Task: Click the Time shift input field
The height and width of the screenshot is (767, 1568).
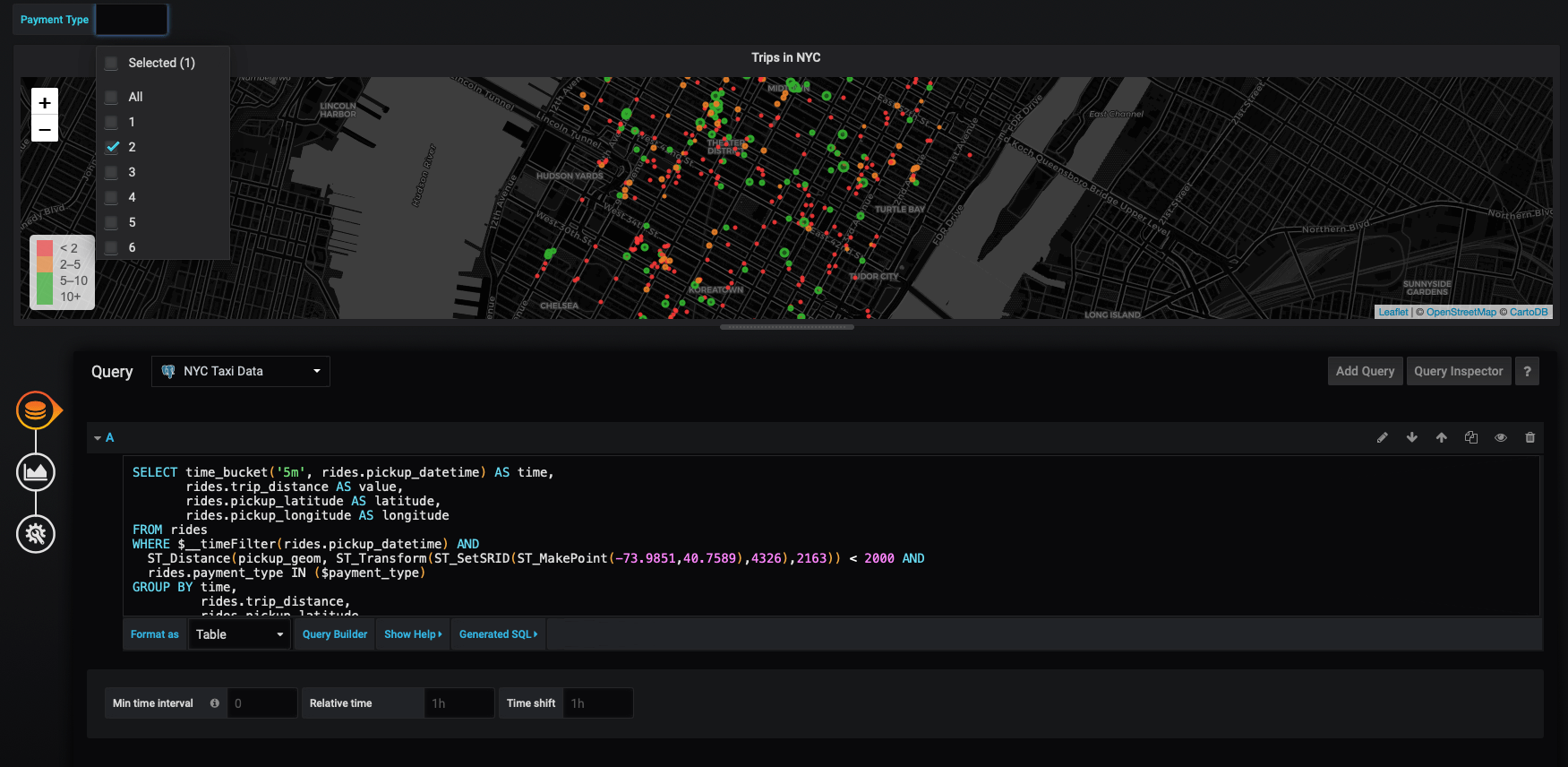Action: (598, 703)
